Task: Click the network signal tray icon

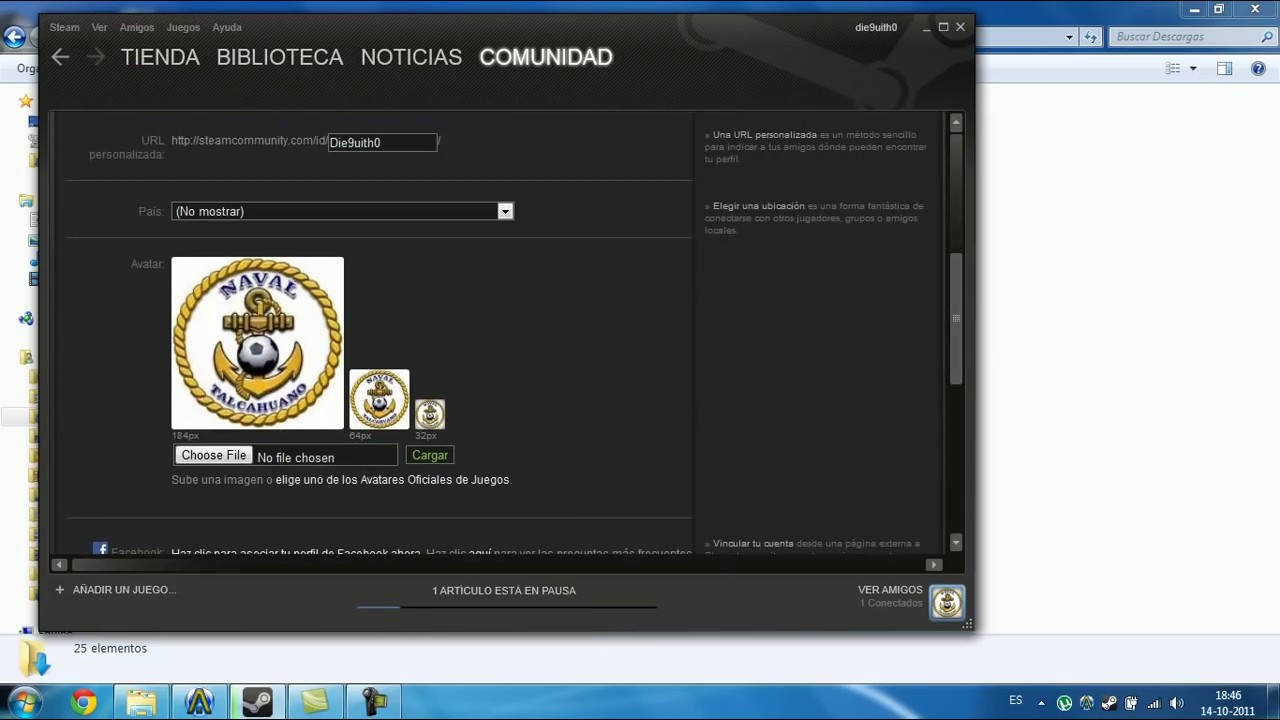Action: coord(1154,703)
